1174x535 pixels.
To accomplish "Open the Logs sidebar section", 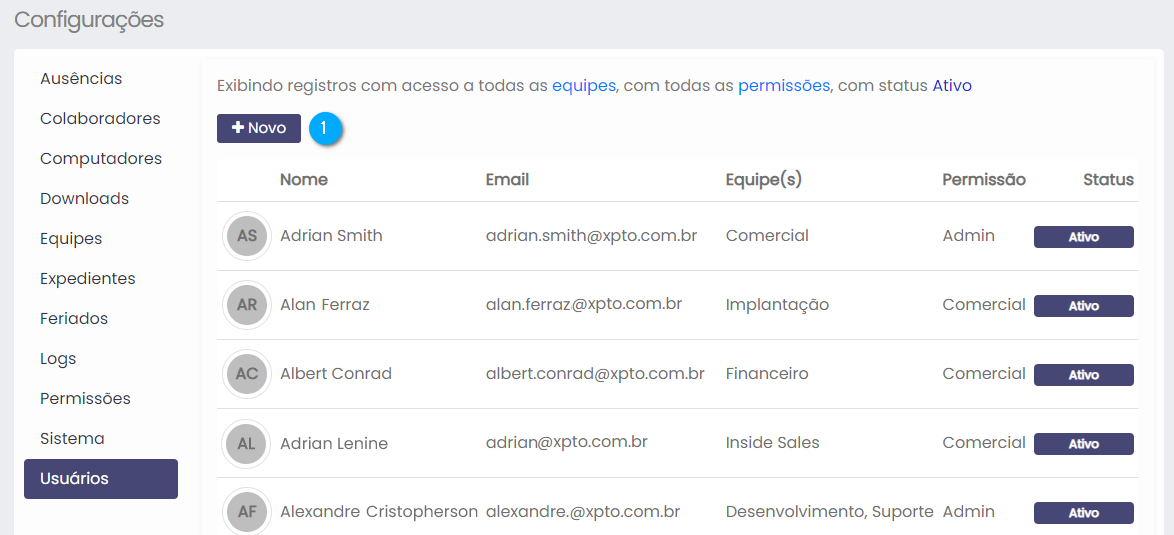I will [58, 359].
